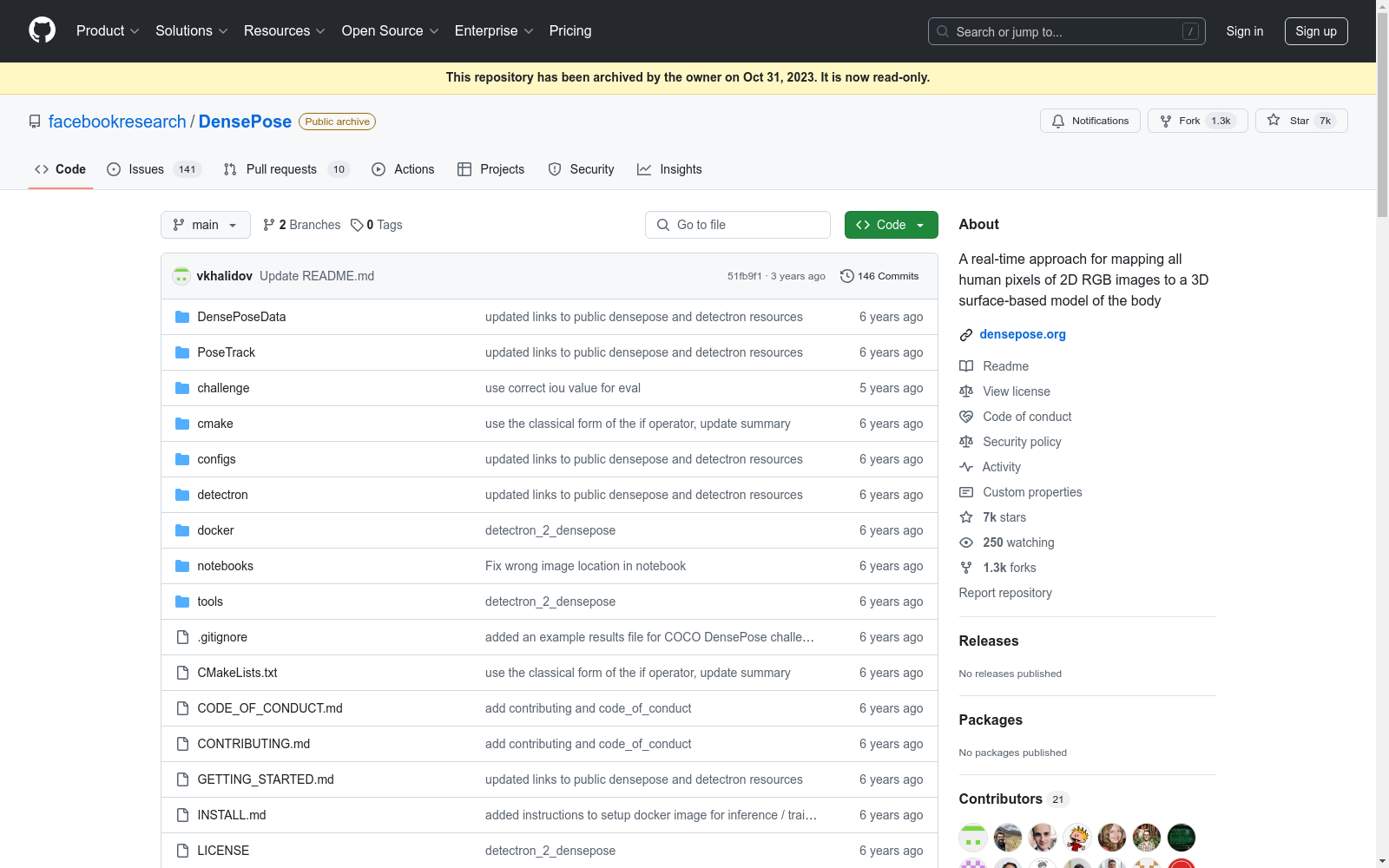Switch to the Projects tab
This screenshot has height=868, width=1389.
point(491,169)
